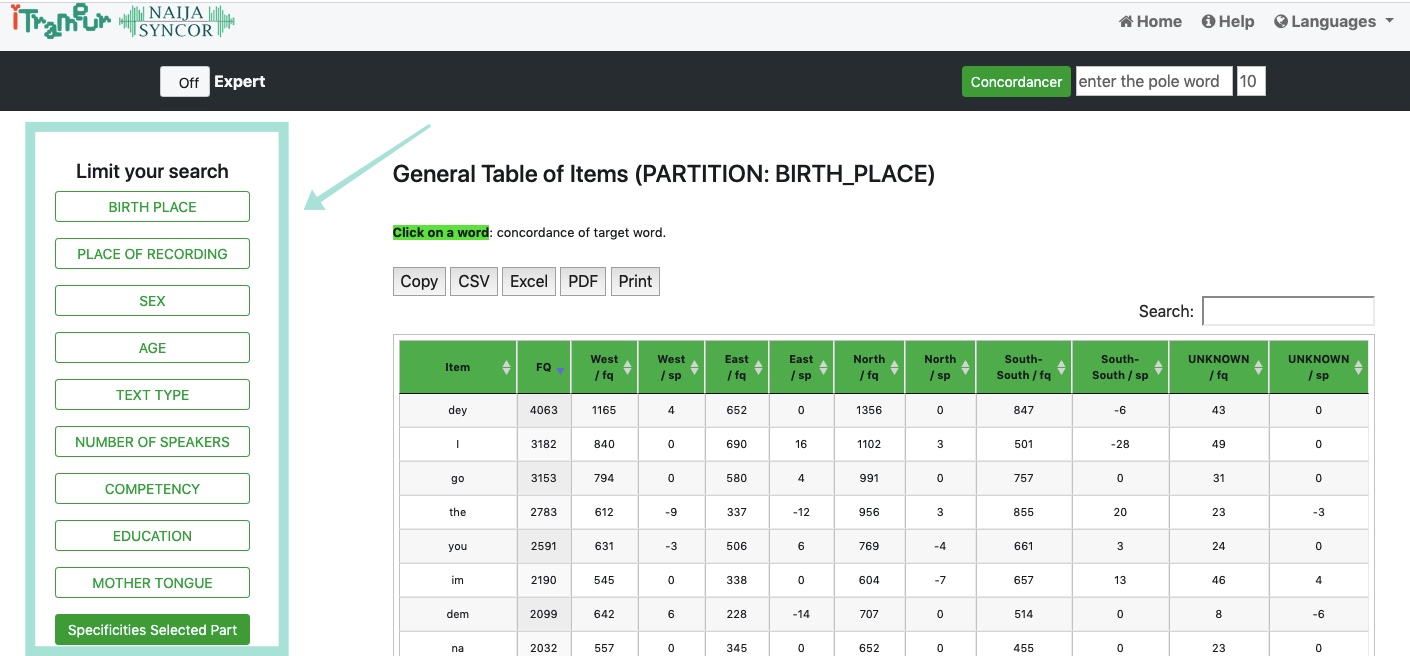Toggle the Expert mode Off switch
Screen dimensions: 1410x656
[x=185, y=82]
